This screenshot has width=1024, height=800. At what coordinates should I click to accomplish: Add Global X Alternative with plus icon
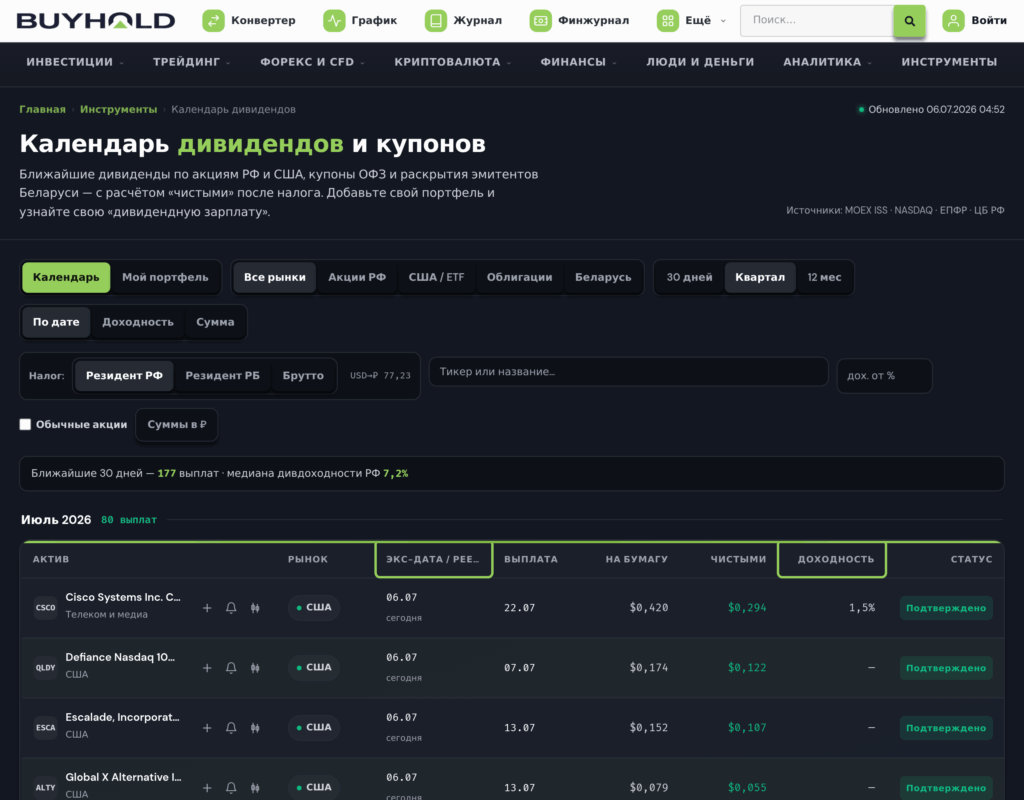207,788
